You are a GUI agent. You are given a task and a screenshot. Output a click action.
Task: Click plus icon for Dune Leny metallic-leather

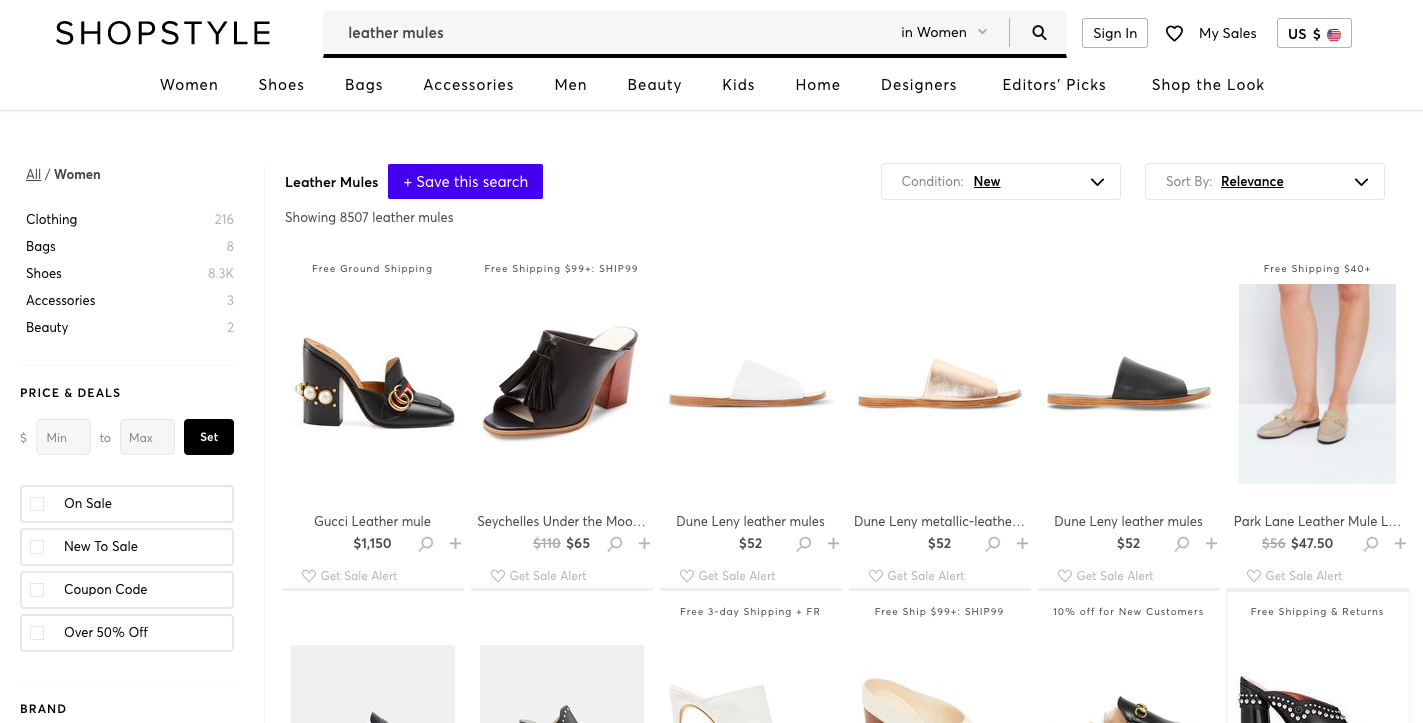click(1022, 544)
